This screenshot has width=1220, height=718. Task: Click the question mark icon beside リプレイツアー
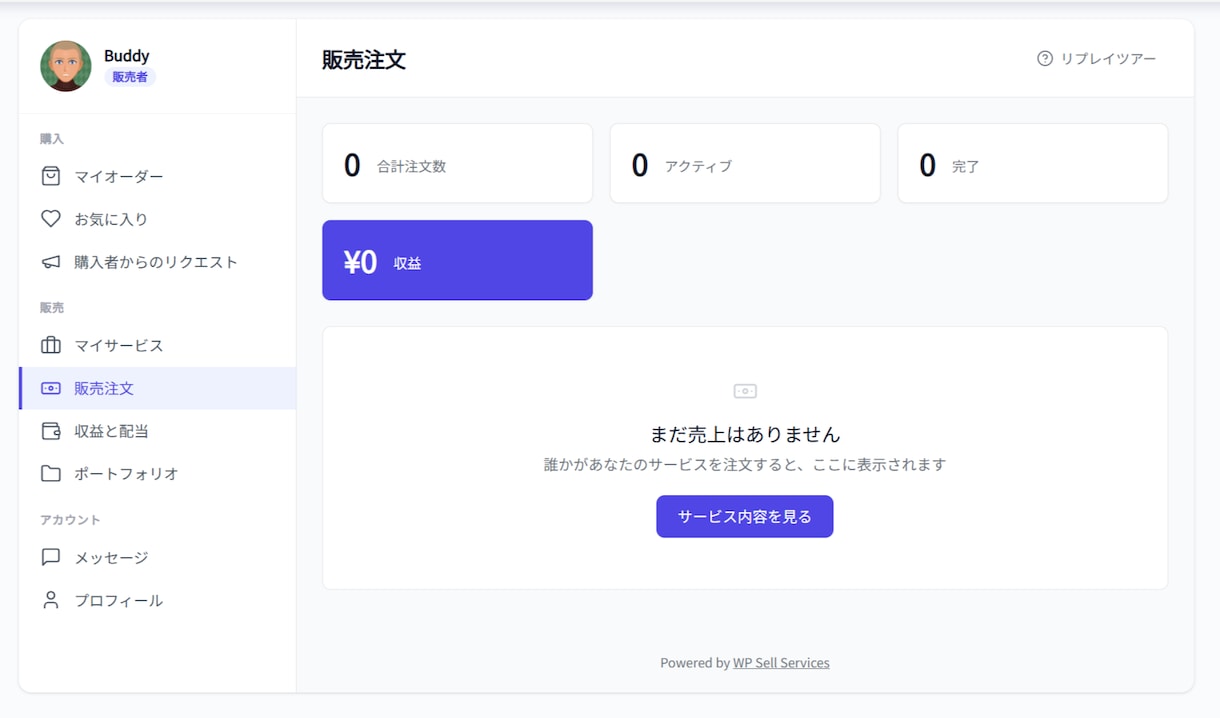tap(1045, 59)
